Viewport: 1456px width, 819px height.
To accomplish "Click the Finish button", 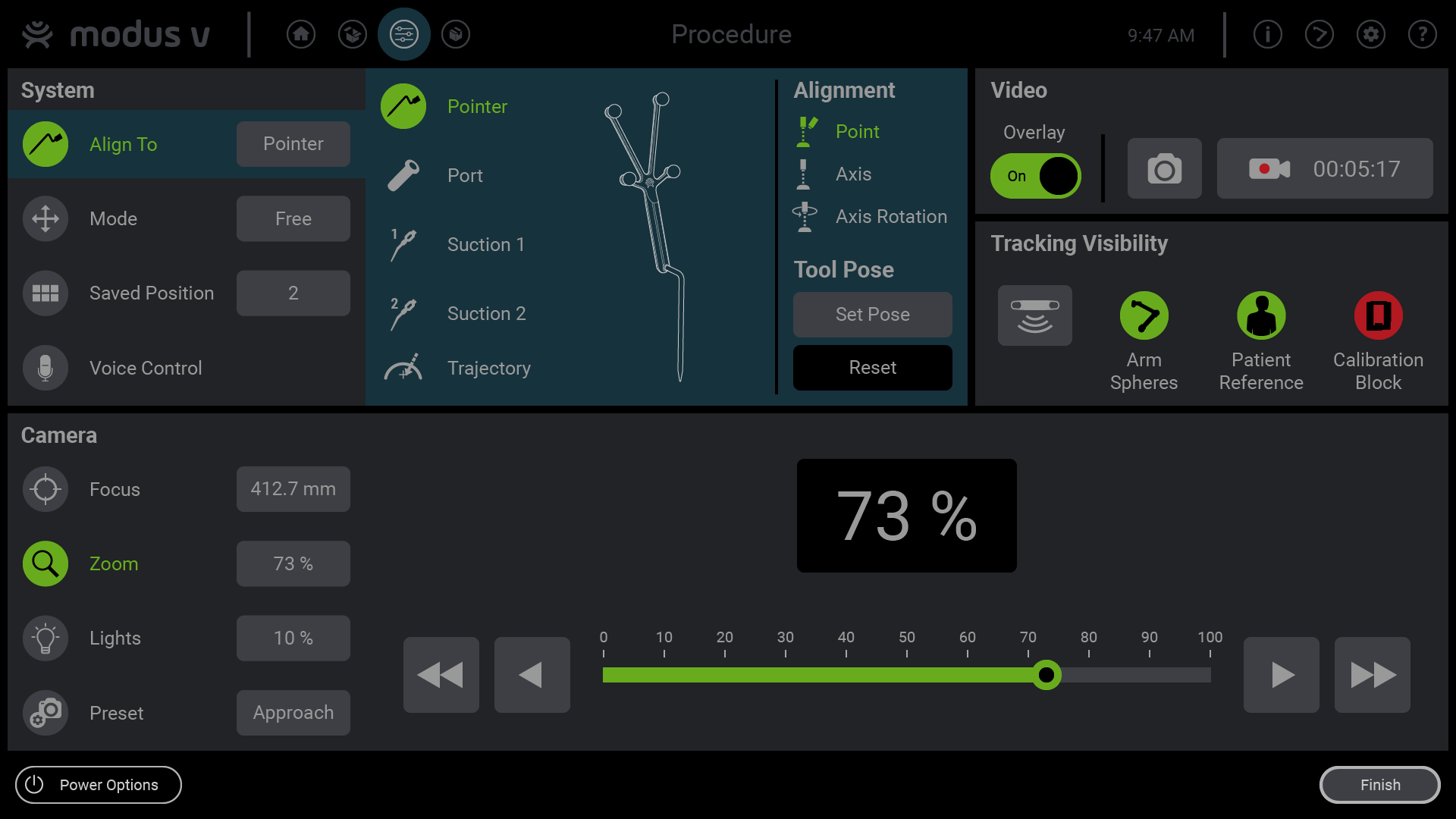I will (x=1379, y=785).
